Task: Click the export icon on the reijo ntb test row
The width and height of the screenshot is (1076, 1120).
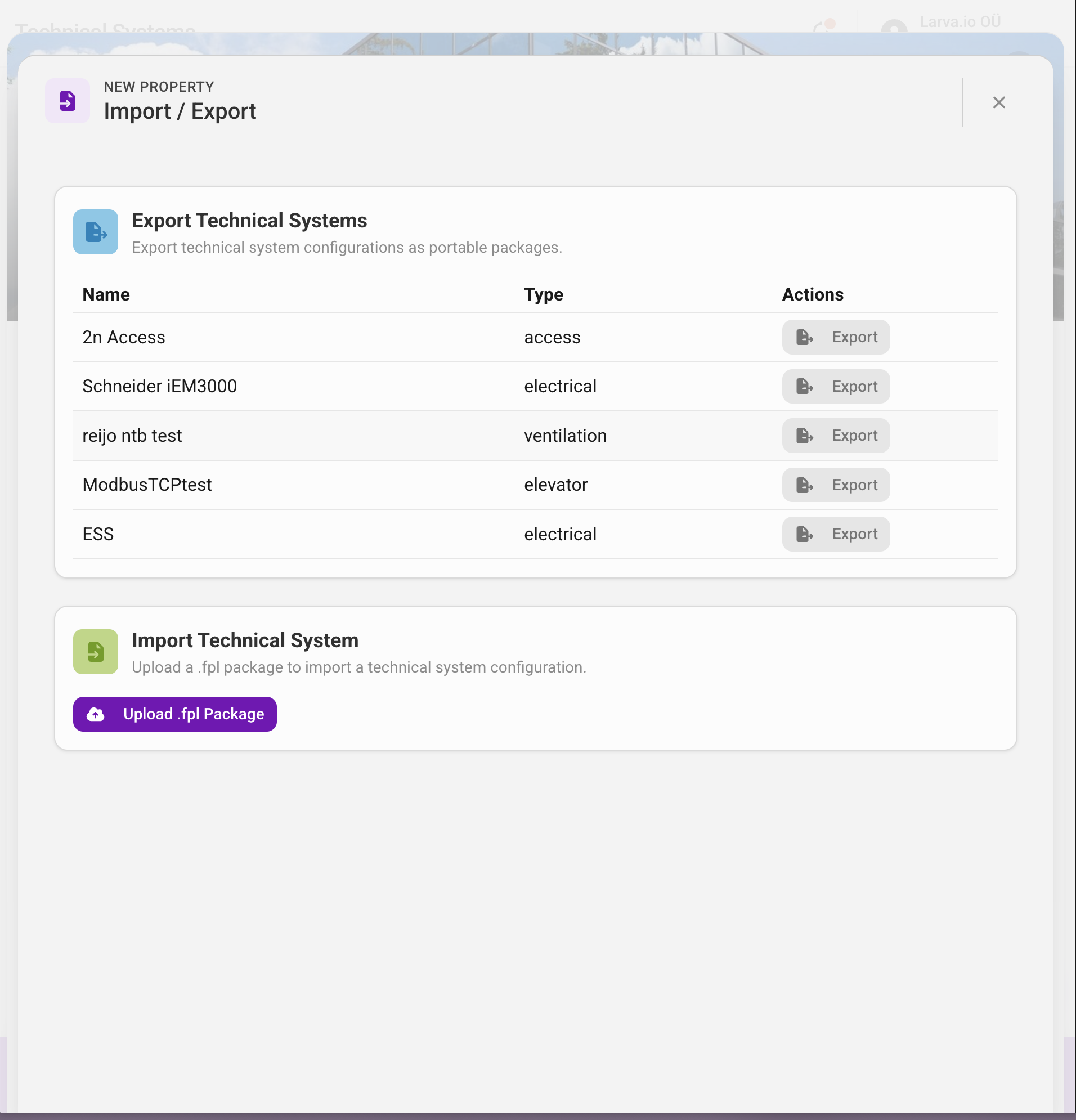Action: tap(805, 436)
